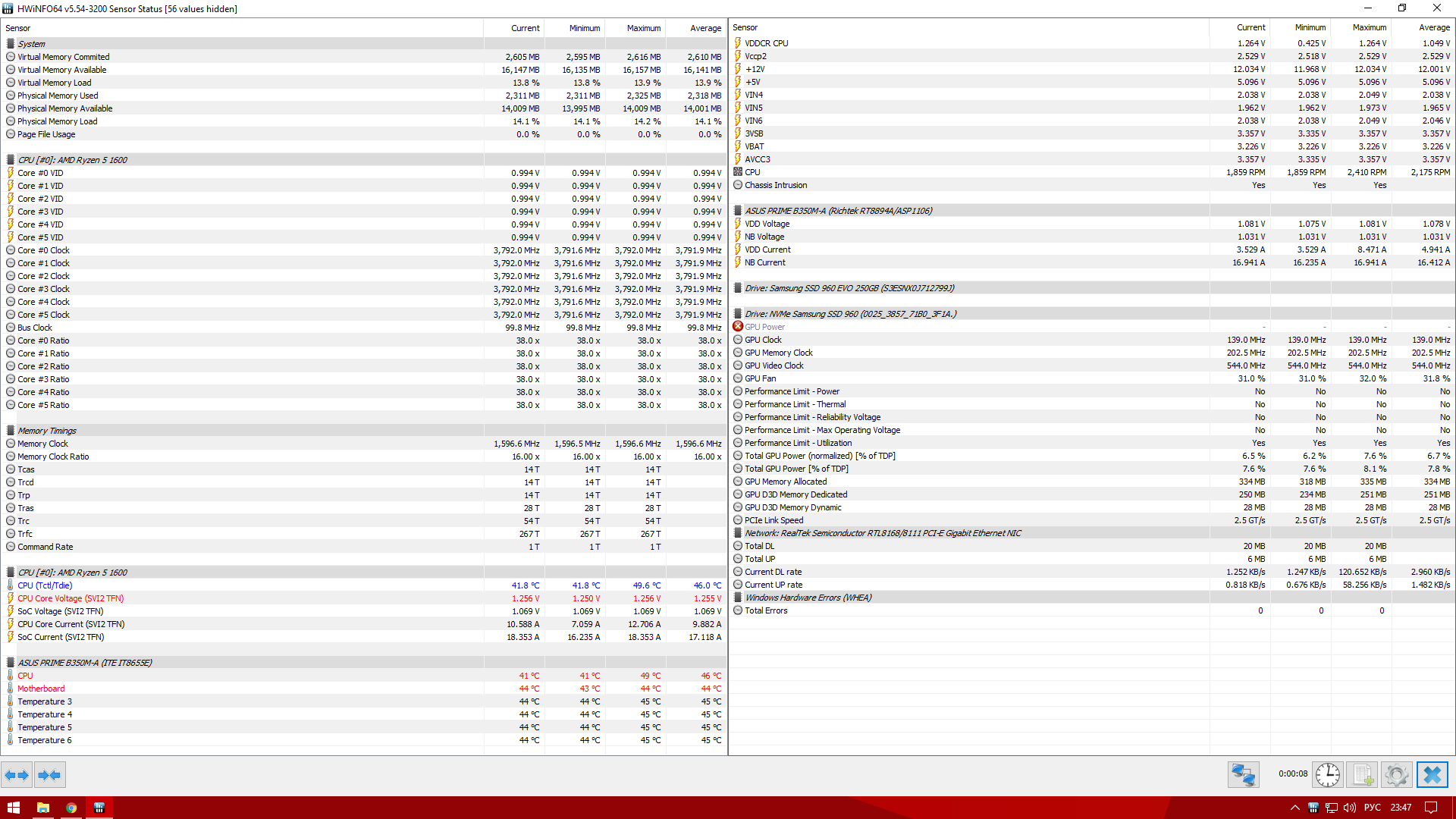1456x819 pixels.
Task: Switch input language via РУС indicator
Action: tap(1372, 808)
